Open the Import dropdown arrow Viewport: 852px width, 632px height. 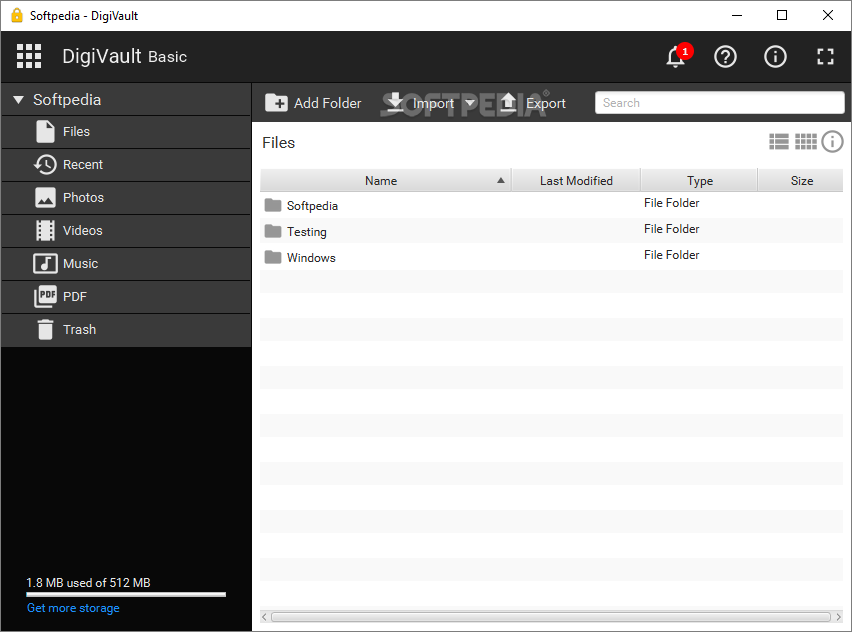[470, 103]
